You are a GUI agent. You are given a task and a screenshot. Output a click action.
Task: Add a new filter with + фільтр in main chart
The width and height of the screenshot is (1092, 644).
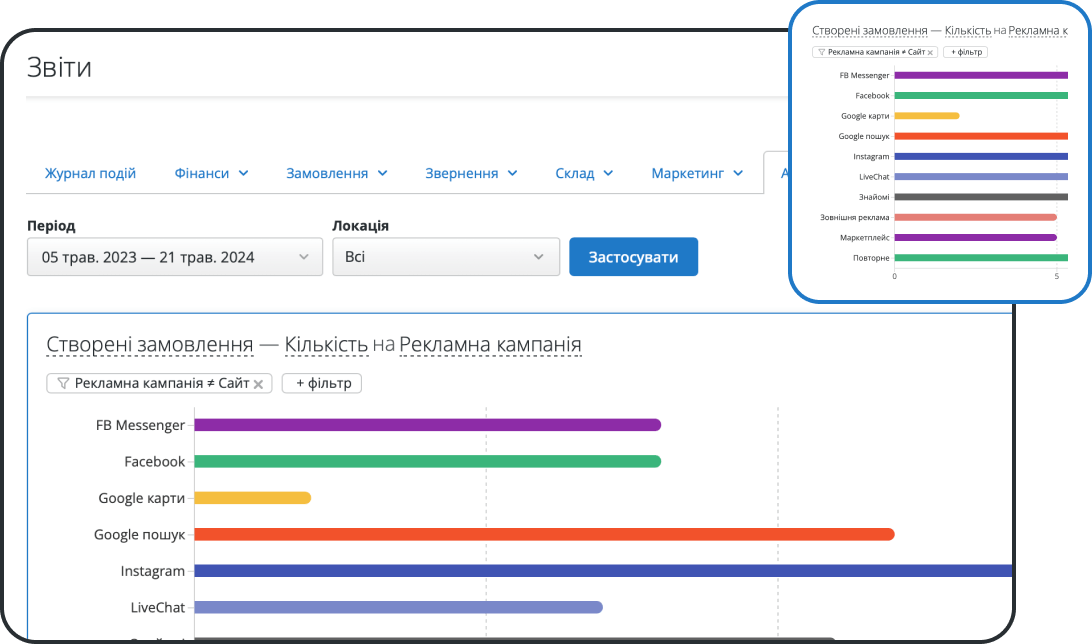pos(321,384)
